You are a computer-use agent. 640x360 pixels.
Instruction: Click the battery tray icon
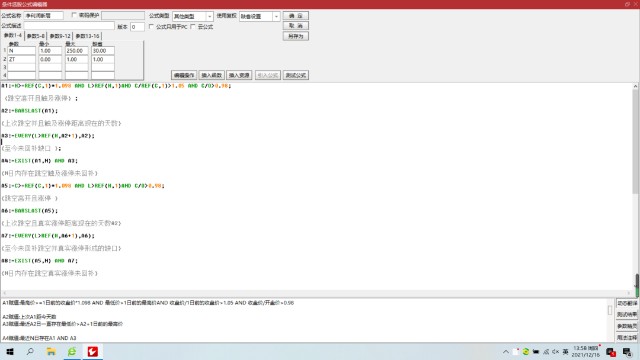pyautogui.click(x=536, y=352)
